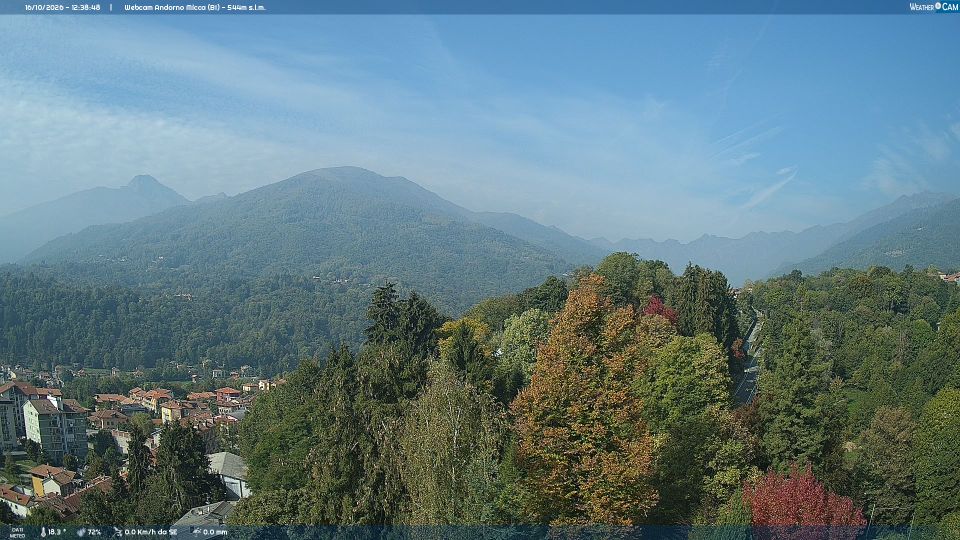960x540 pixels.
Task: Click the wind speed icon
Action: tap(117, 531)
